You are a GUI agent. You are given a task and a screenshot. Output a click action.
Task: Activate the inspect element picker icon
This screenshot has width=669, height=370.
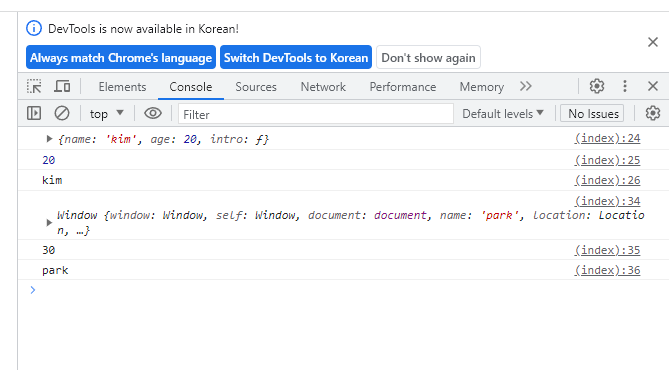[34, 87]
